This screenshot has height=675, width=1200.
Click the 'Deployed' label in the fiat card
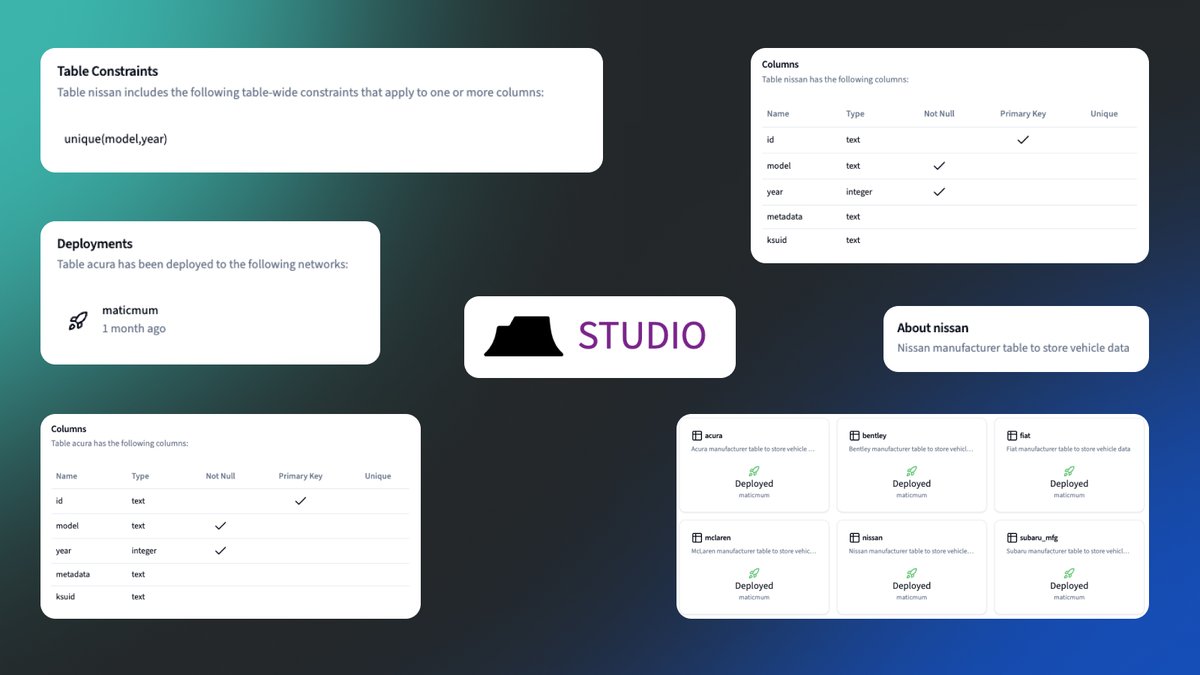(x=1069, y=484)
